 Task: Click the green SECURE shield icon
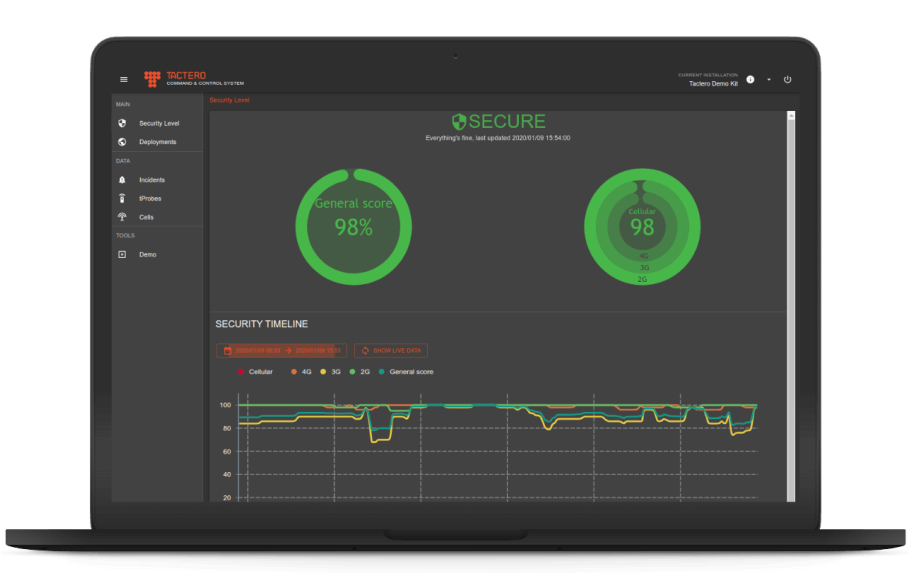pos(459,122)
